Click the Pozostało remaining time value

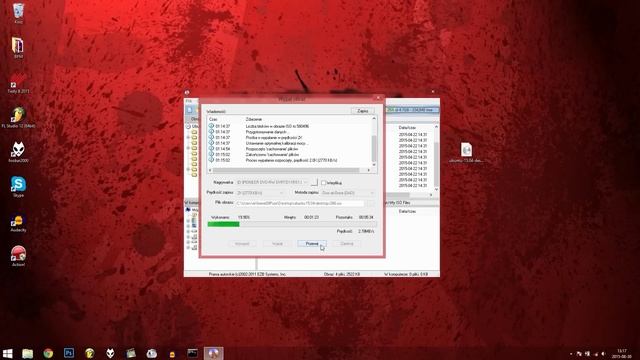coord(366,218)
